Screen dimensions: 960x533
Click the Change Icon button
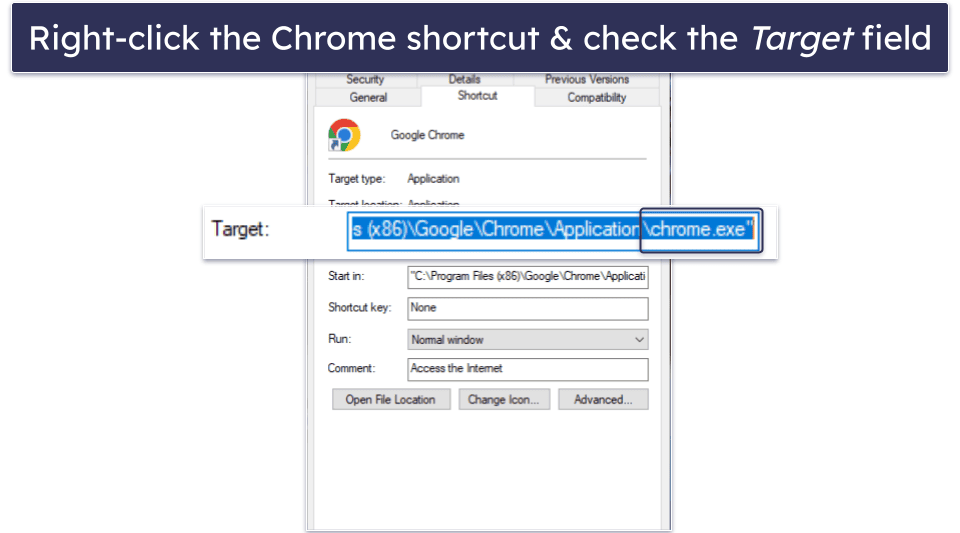(x=504, y=400)
